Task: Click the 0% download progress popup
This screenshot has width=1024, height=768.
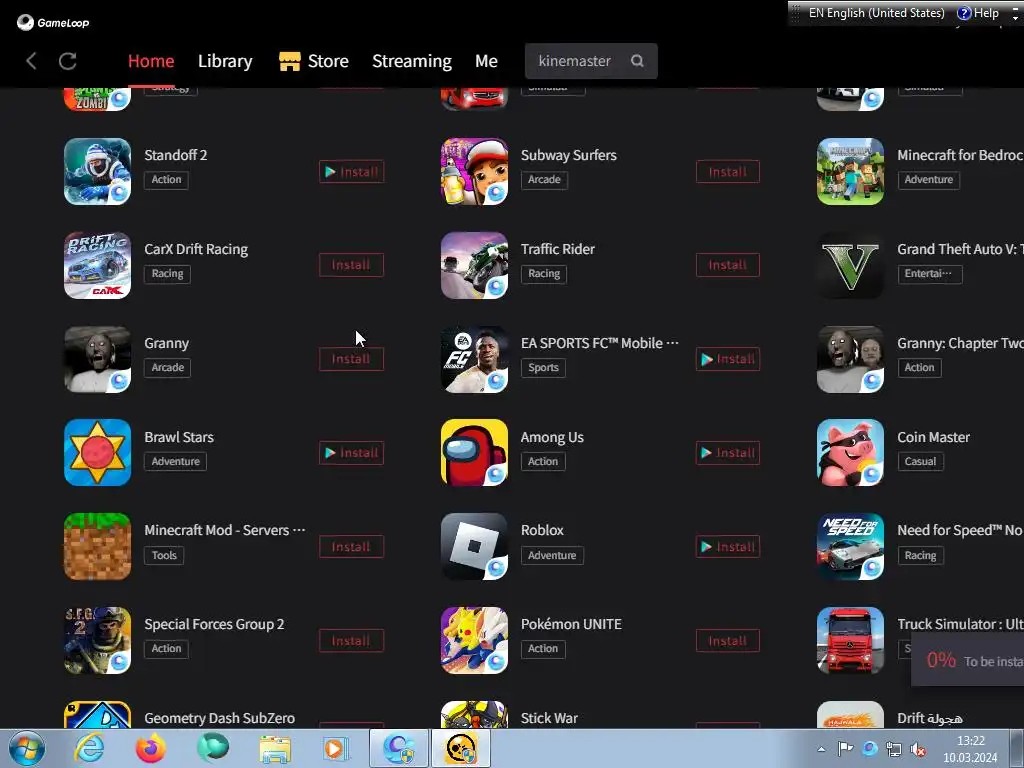Action: click(968, 660)
